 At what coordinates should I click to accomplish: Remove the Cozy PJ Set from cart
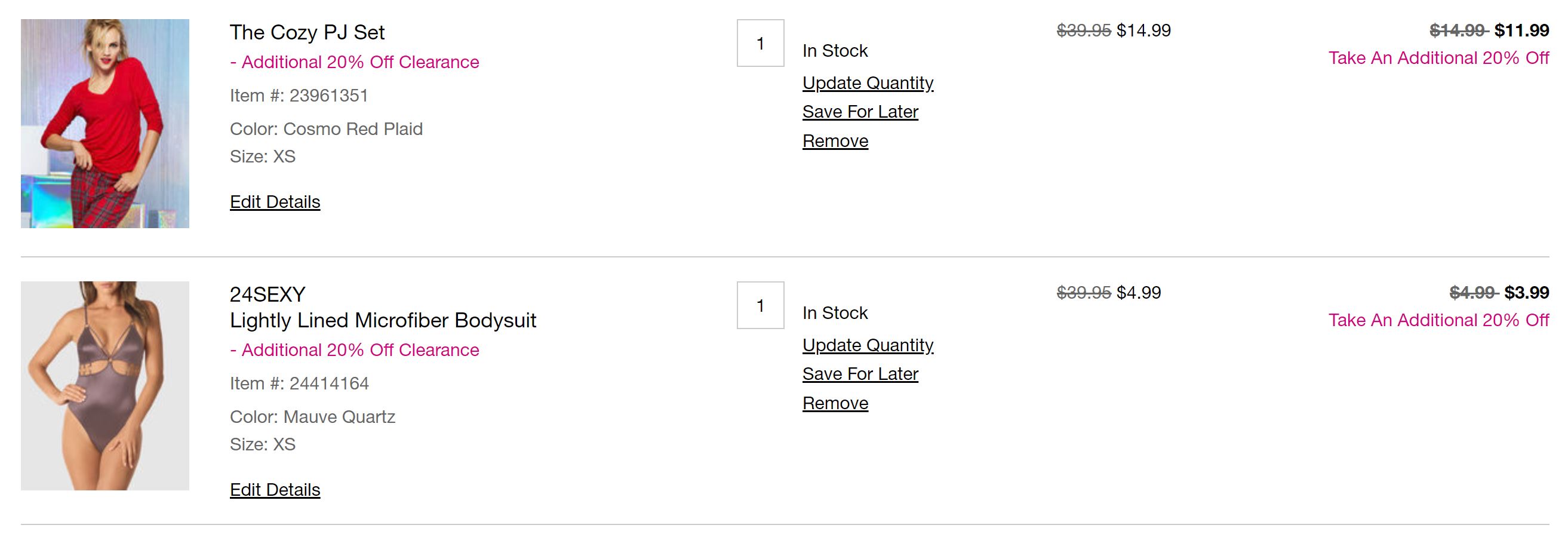point(835,141)
